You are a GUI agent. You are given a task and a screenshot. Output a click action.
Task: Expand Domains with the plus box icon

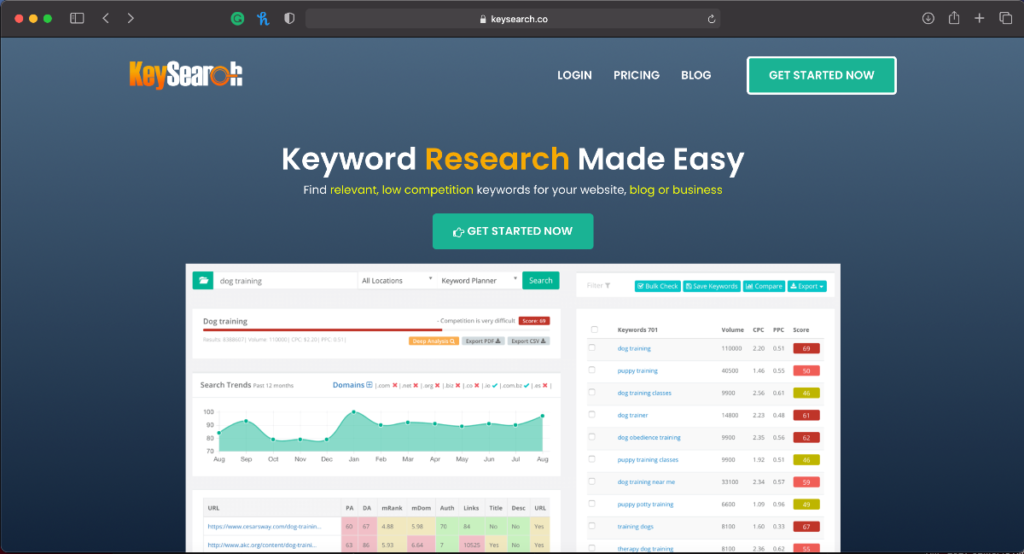pyautogui.click(x=370, y=385)
